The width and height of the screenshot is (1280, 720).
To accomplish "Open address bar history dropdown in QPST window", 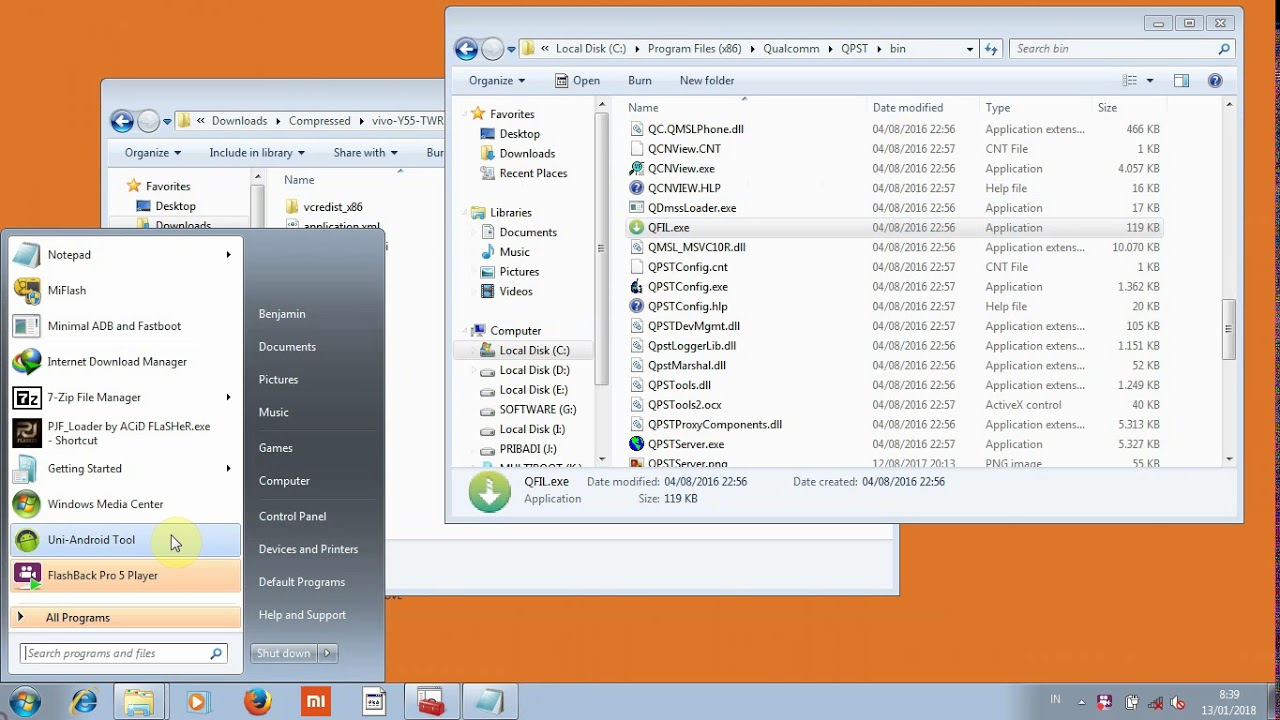I will 969,49.
